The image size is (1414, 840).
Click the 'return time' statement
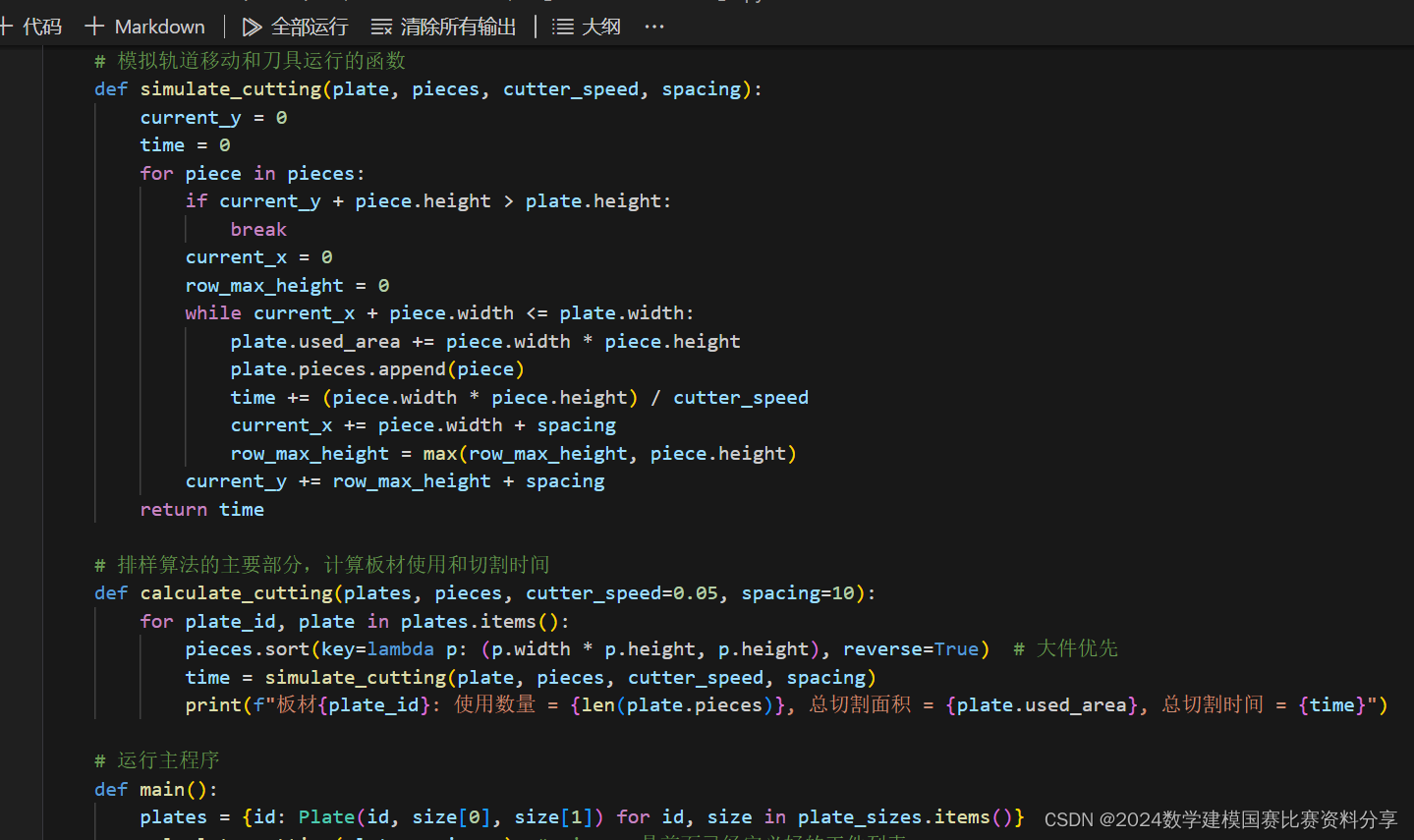point(201,510)
